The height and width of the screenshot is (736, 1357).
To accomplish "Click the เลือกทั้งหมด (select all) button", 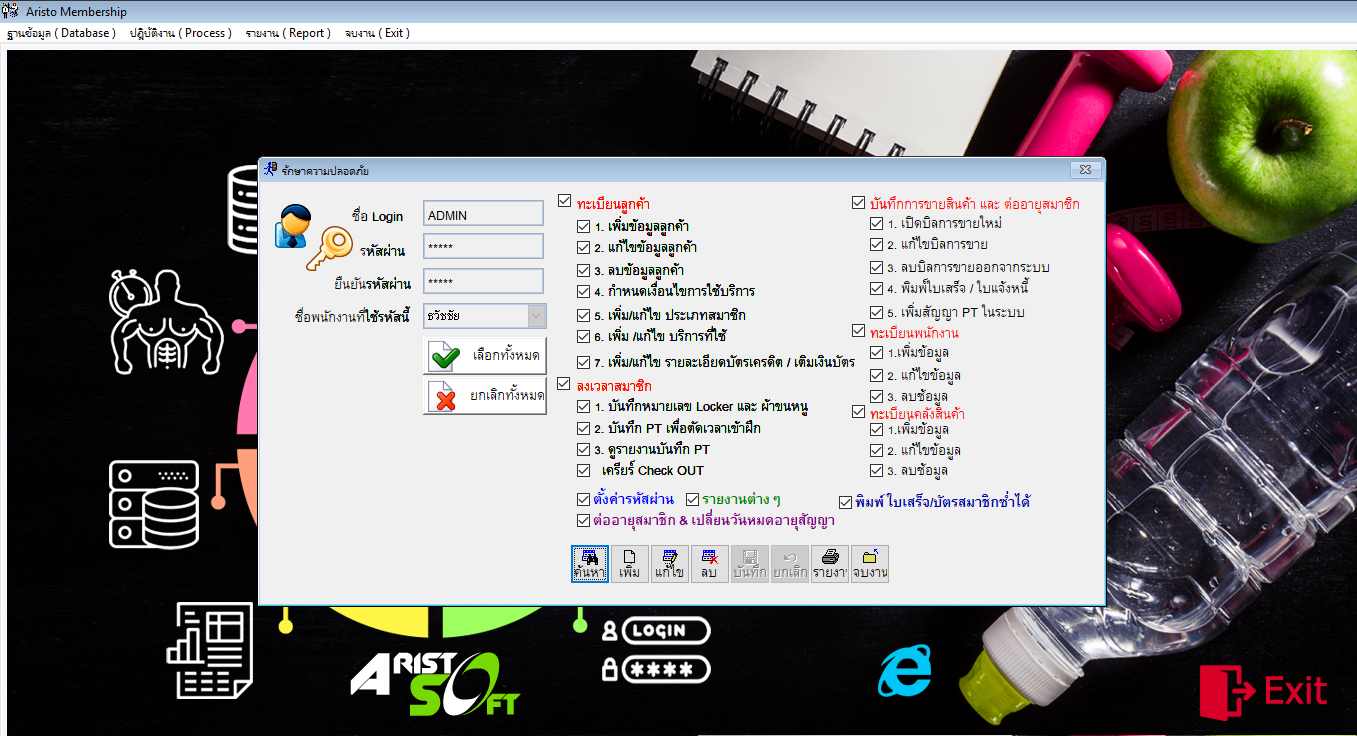I will 485,356.
